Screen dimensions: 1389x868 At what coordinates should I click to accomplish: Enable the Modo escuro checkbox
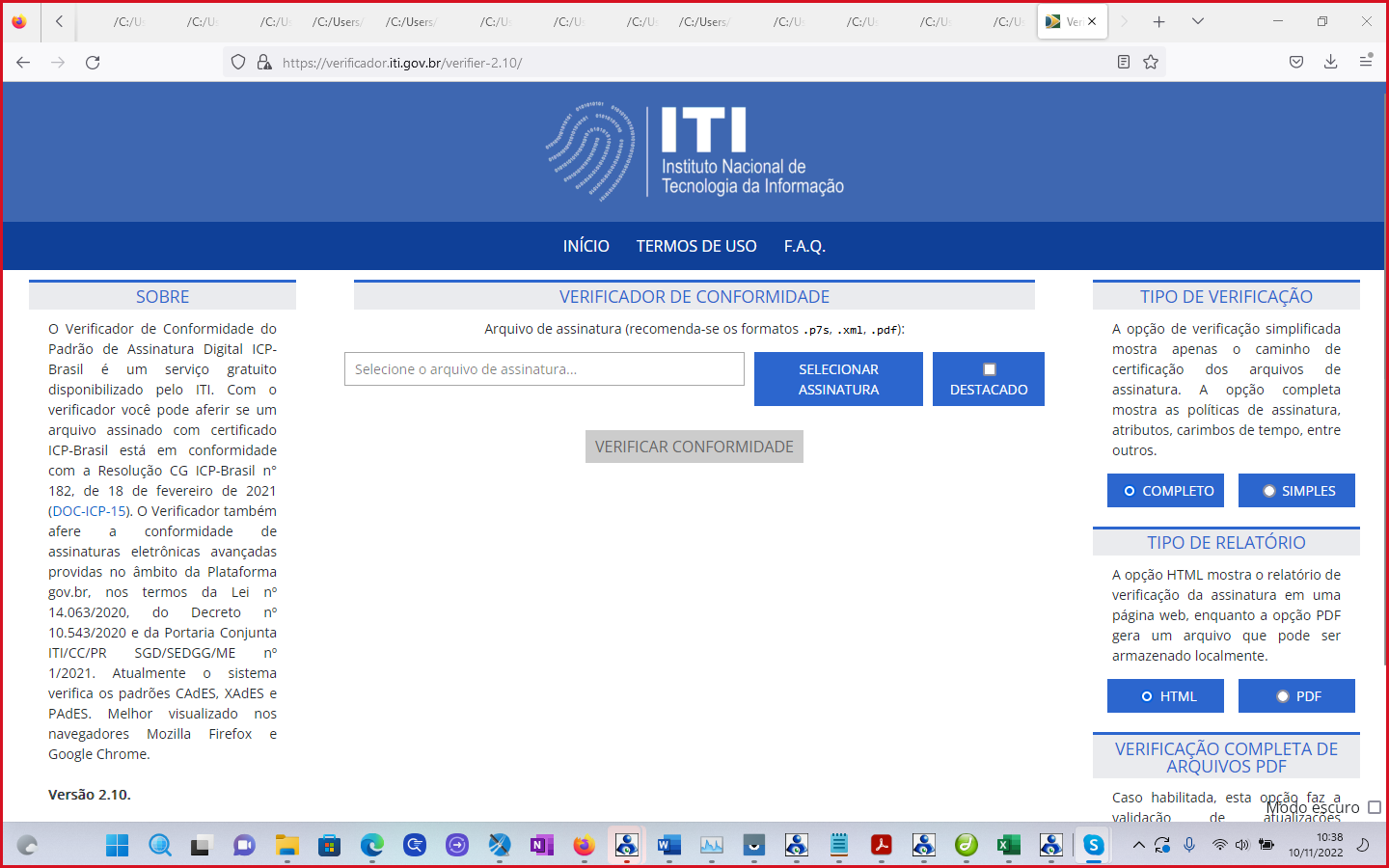click(1375, 807)
